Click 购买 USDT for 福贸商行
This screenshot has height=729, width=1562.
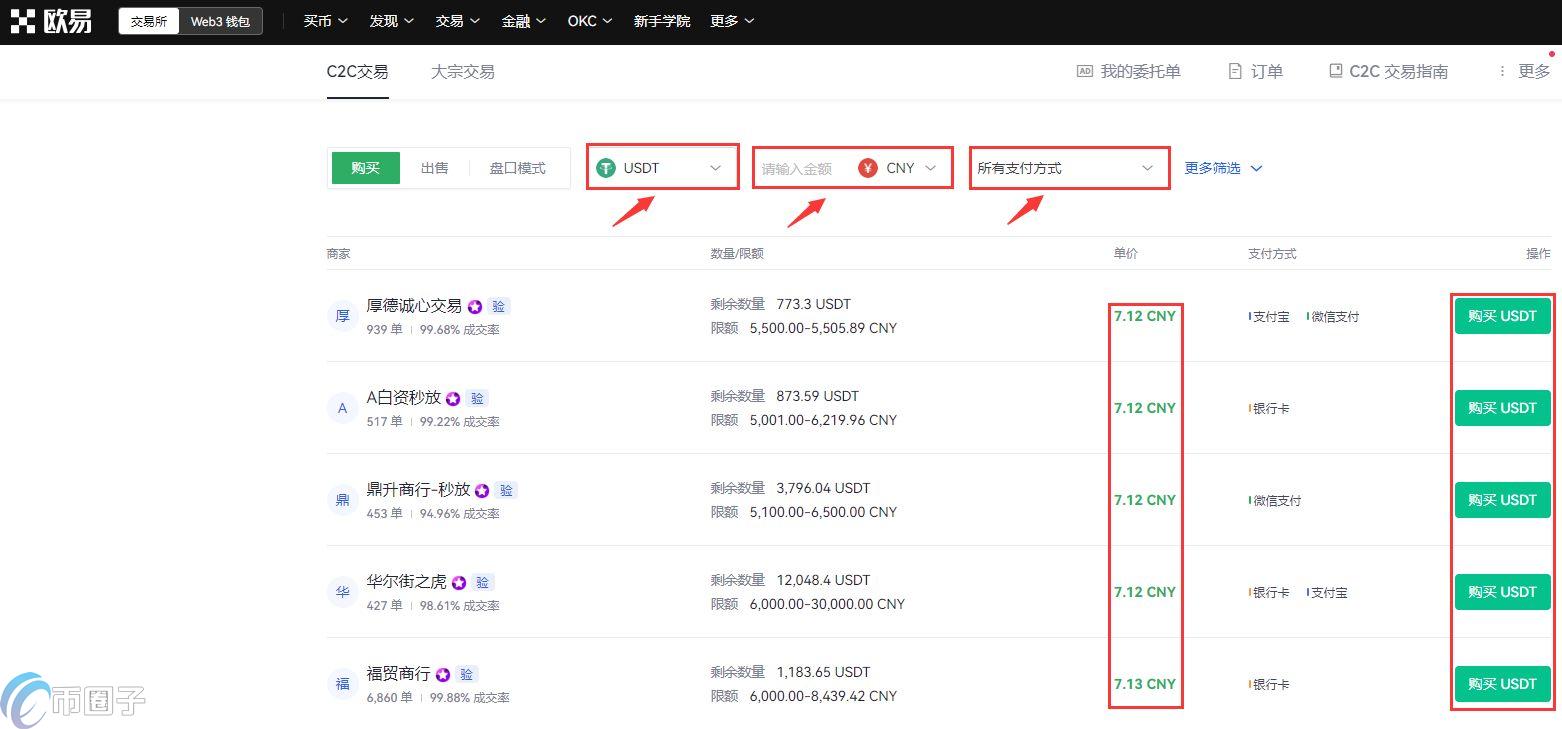point(1502,684)
